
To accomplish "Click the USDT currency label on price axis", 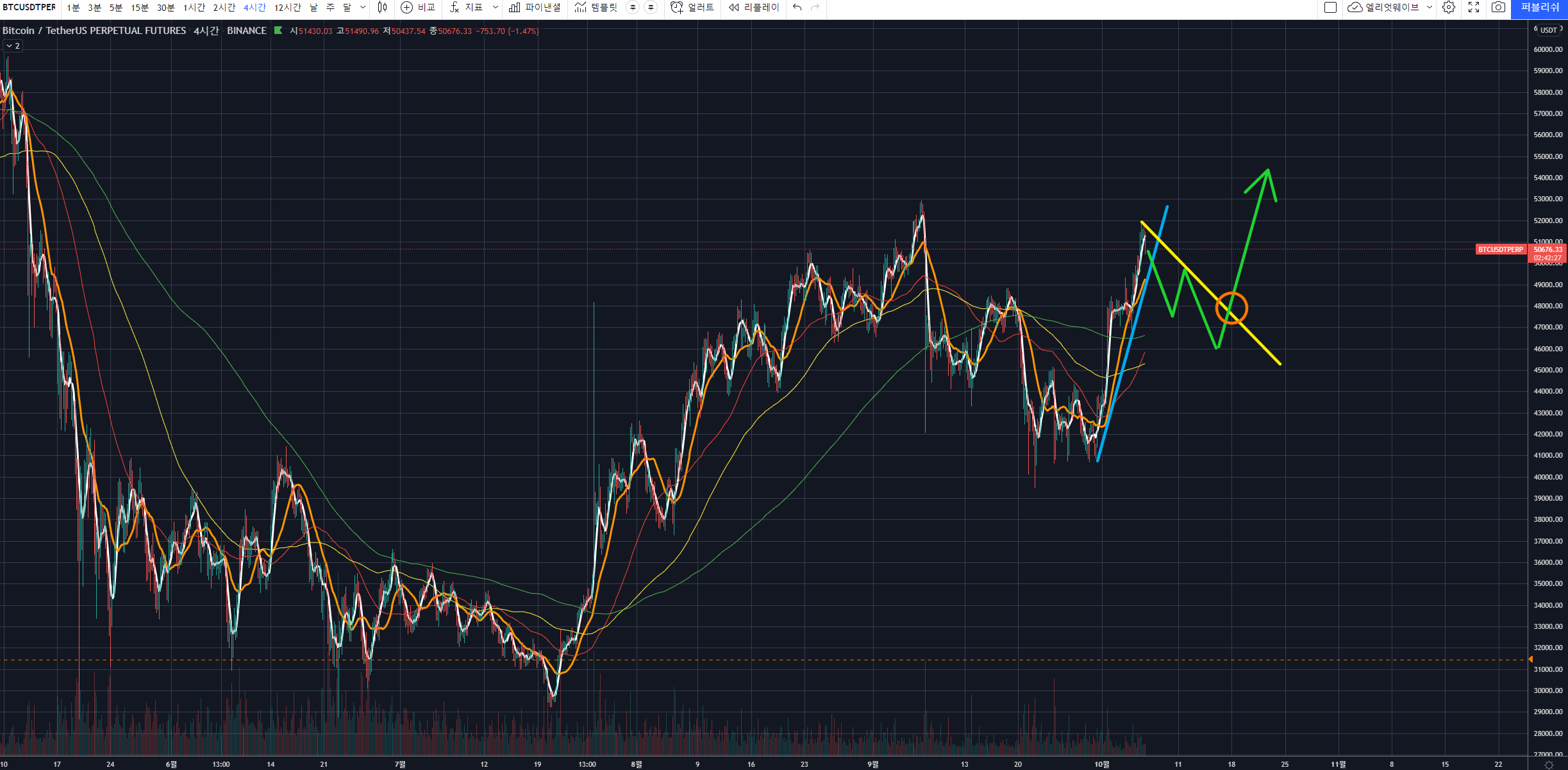I will 1549,30.
